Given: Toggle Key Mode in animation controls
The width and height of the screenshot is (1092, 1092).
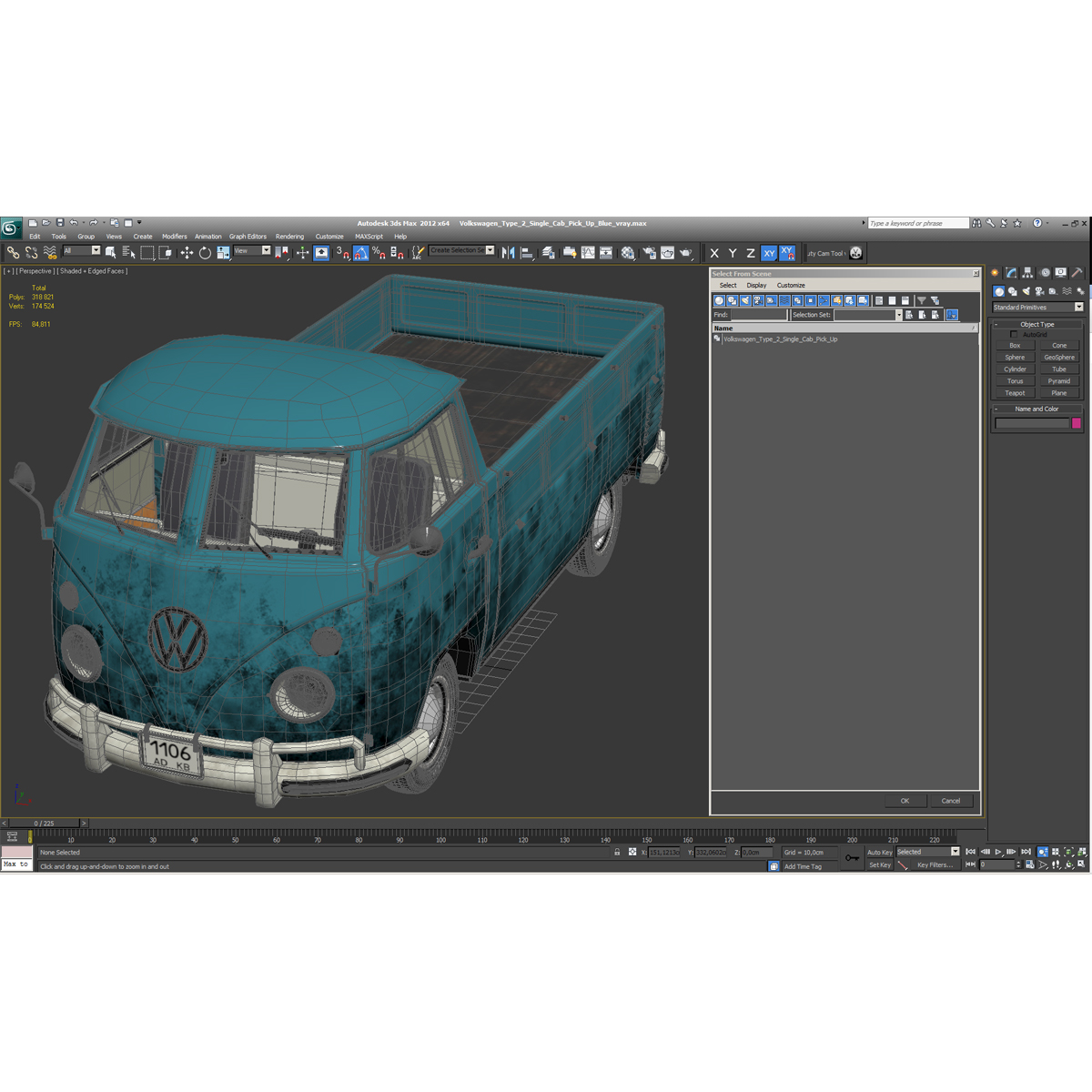Looking at the screenshot, I should click(x=970, y=864).
